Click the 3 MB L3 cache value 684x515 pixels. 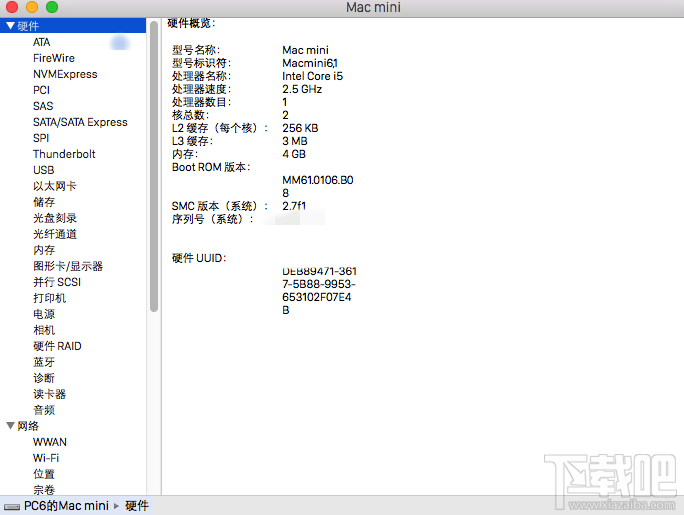(295, 141)
